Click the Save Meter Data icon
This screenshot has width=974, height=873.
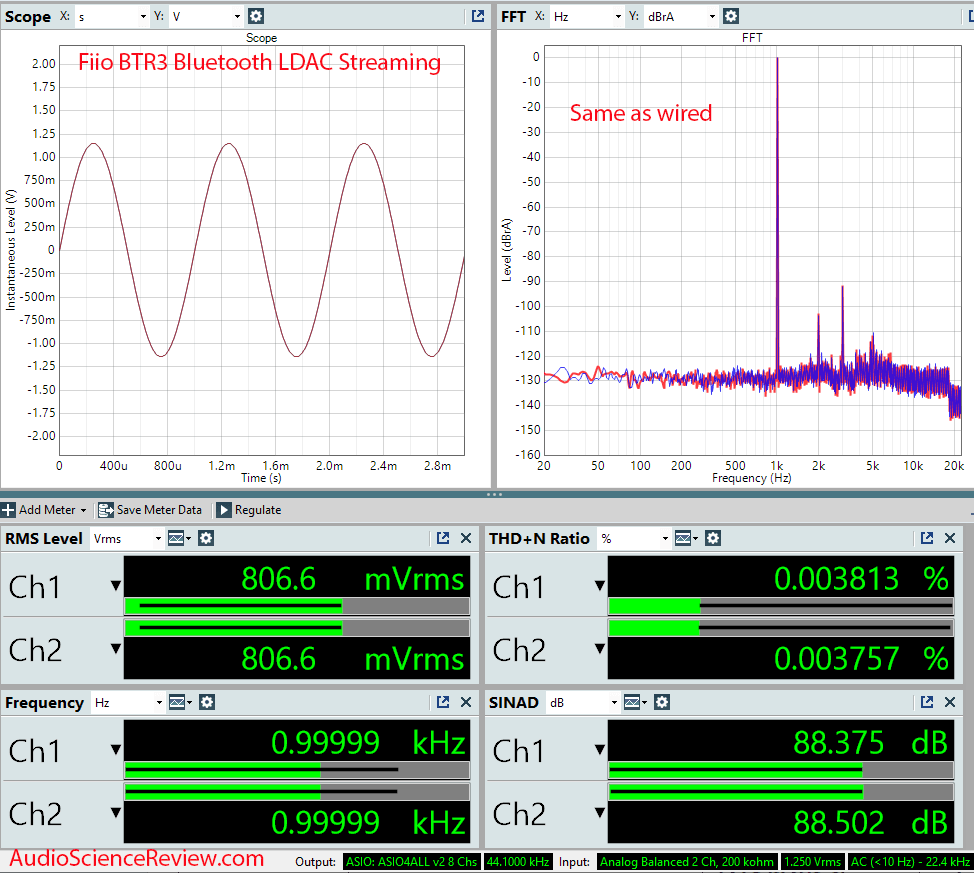point(106,510)
